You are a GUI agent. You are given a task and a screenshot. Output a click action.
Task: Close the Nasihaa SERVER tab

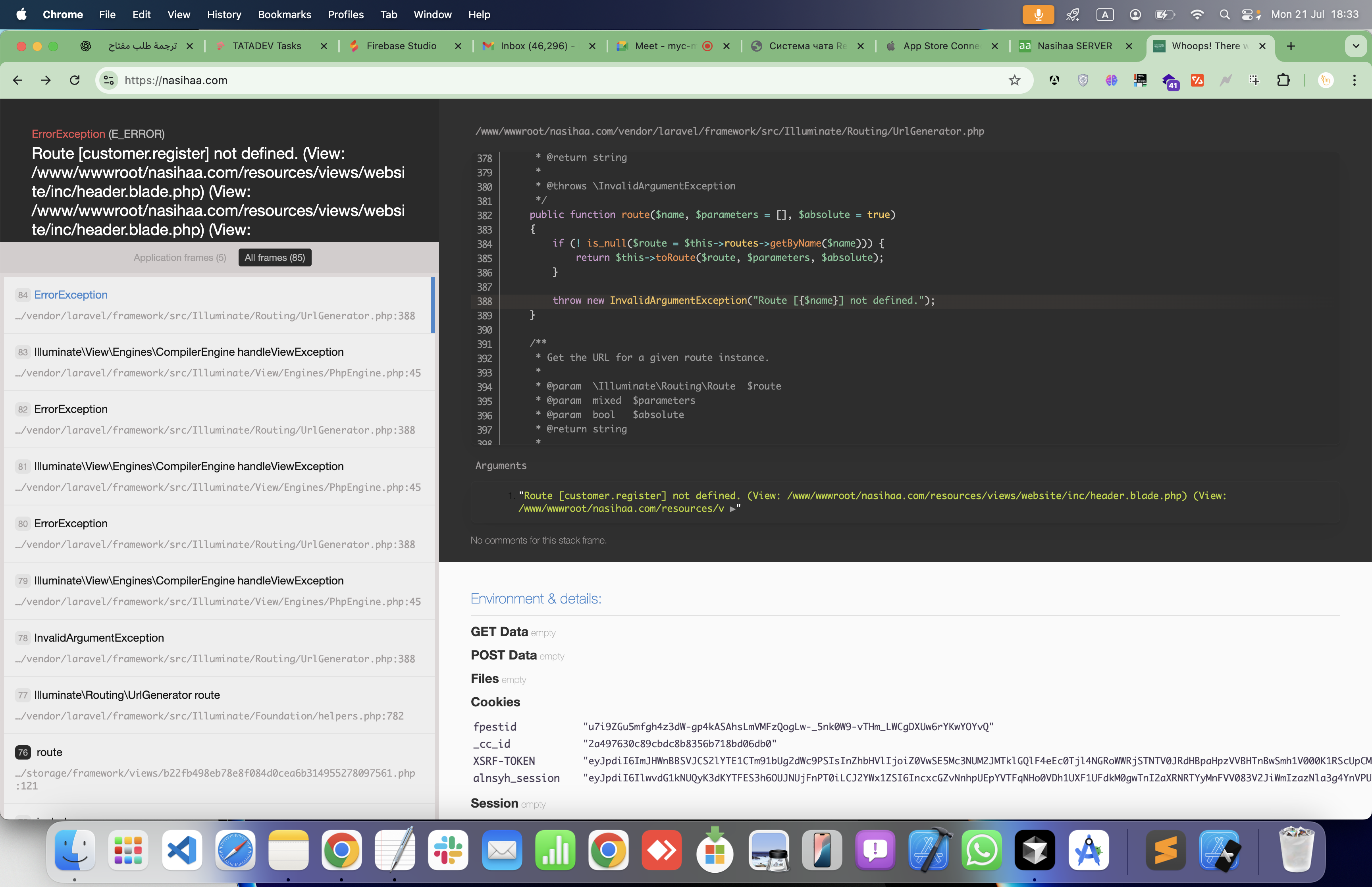(1129, 46)
